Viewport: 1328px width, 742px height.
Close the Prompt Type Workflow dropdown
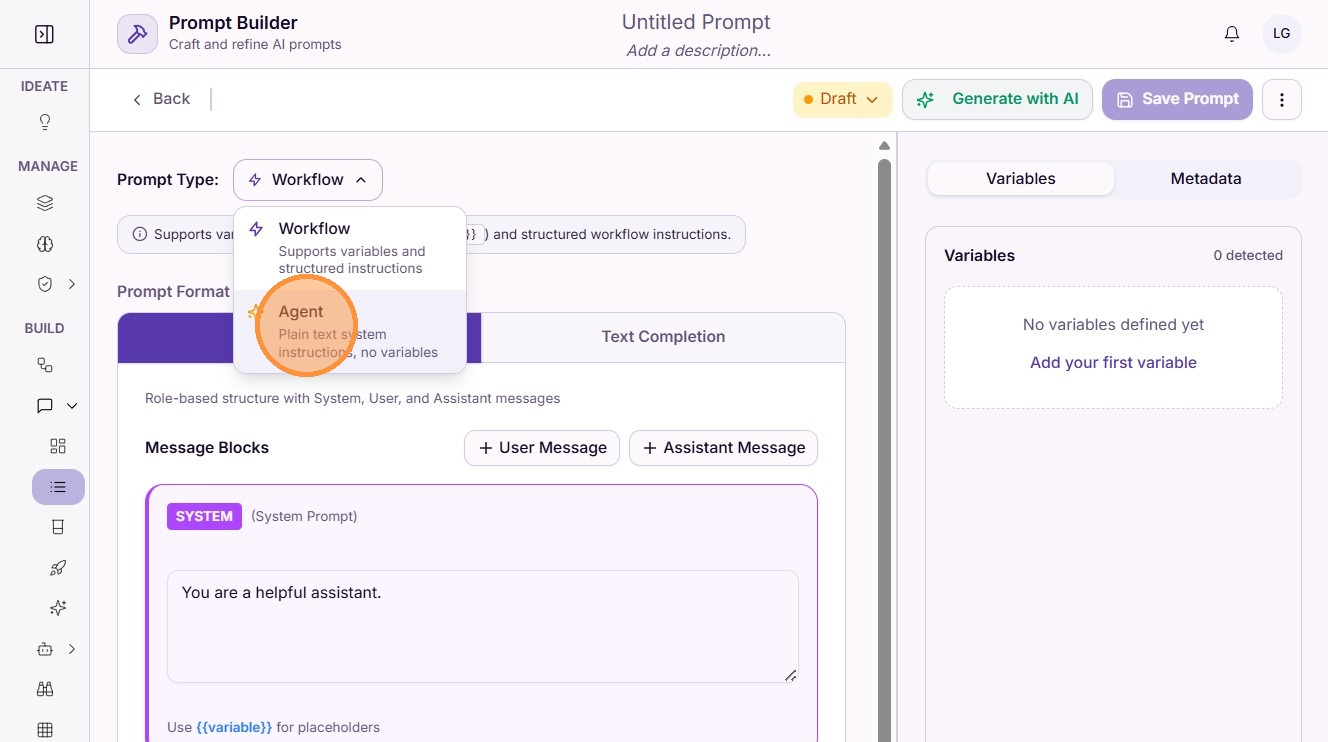tap(308, 180)
